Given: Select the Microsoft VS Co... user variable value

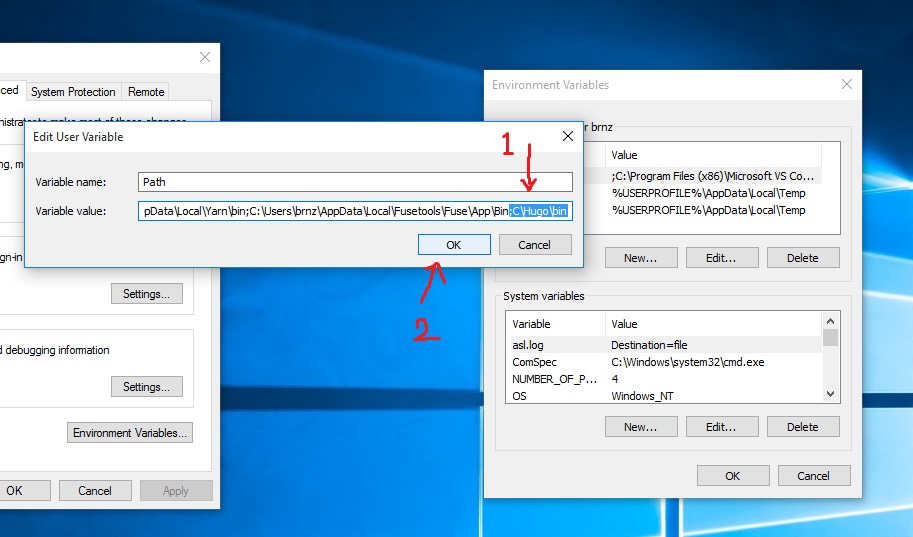Looking at the screenshot, I should click(x=712, y=176).
